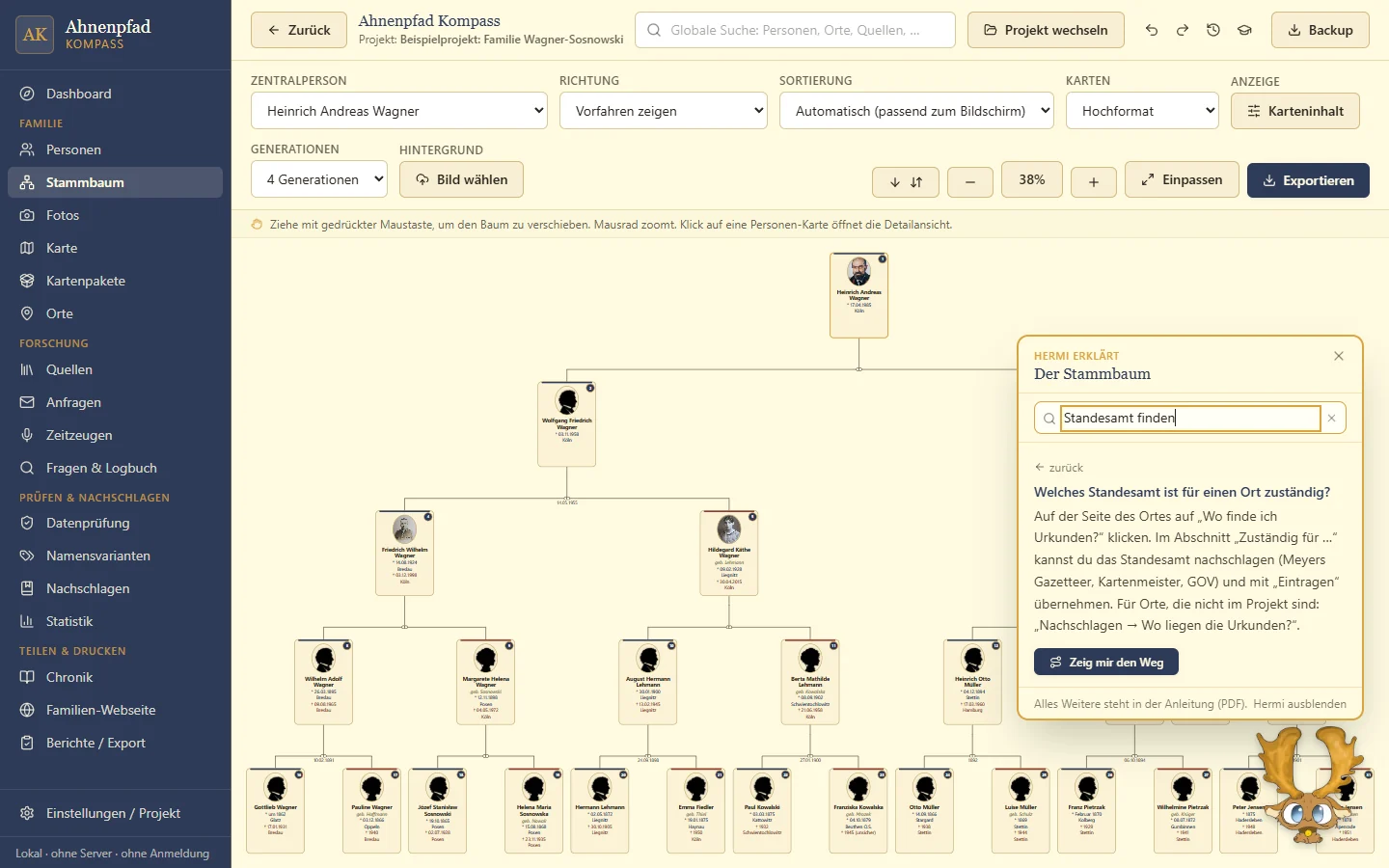Click the redo arrow icon
1389x868 pixels.
click(1183, 30)
